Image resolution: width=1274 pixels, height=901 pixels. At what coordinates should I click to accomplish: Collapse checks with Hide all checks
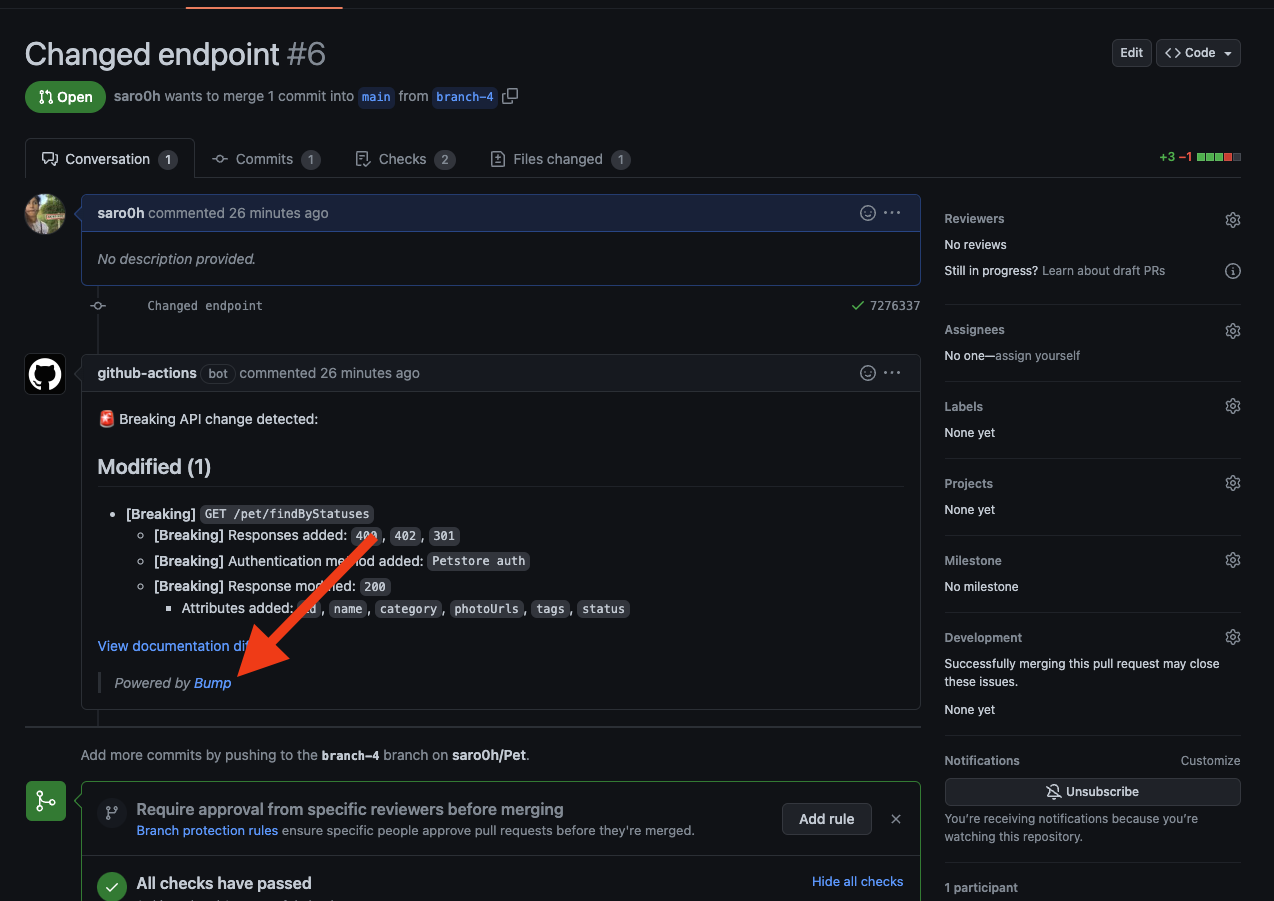pyautogui.click(x=857, y=881)
